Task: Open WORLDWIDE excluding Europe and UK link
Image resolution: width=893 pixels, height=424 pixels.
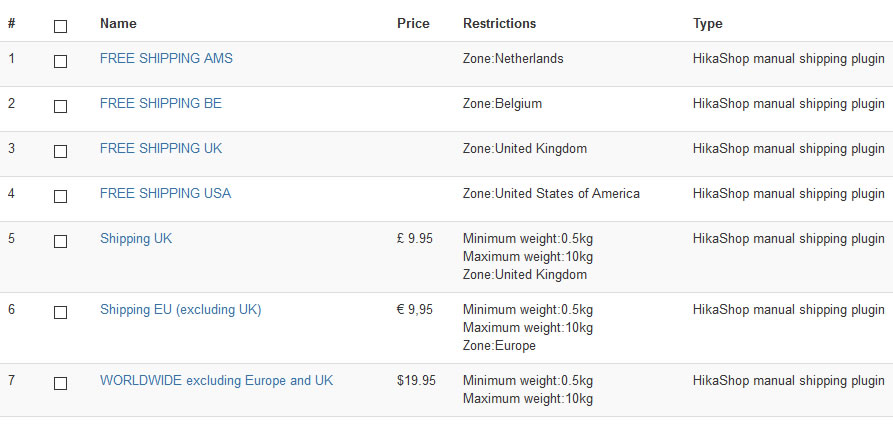Action: (x=216, y=380)
